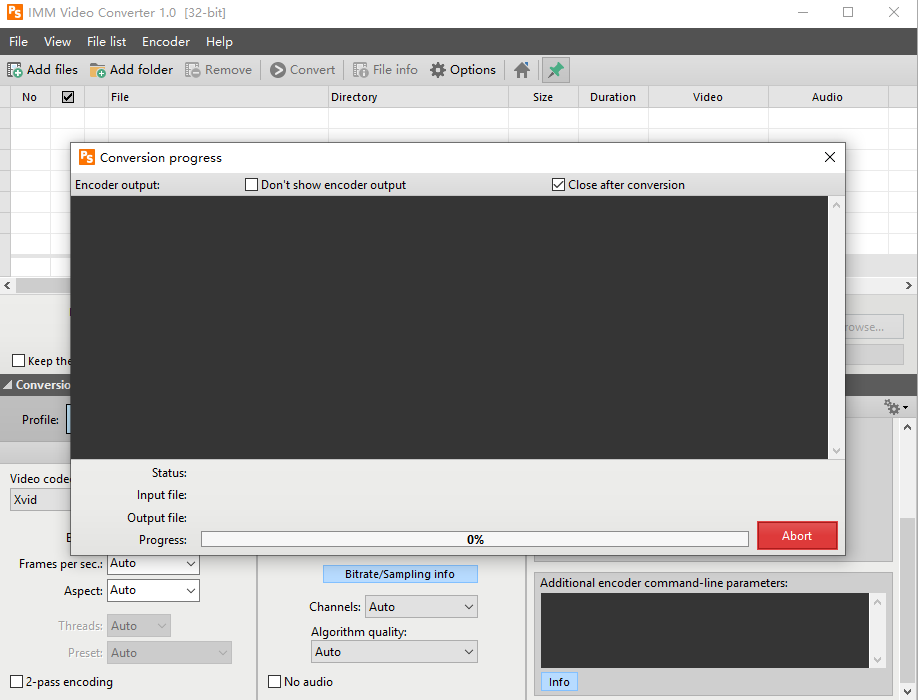This screenshot has width=918, height=700.
Task: Click the IMM Video Converter title icon
Action: [x=15, y=12]
